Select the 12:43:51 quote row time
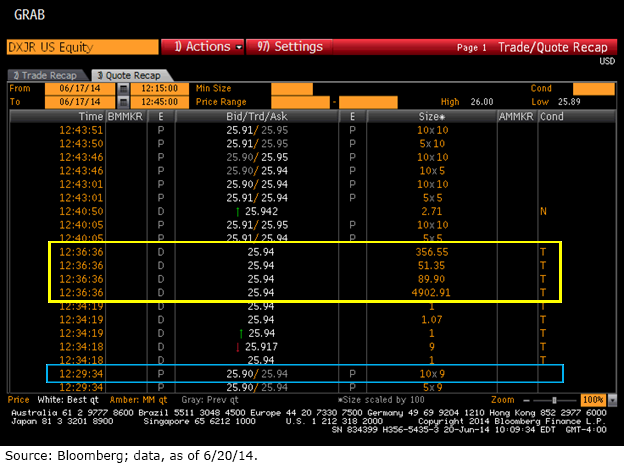 tap(81, 130)
